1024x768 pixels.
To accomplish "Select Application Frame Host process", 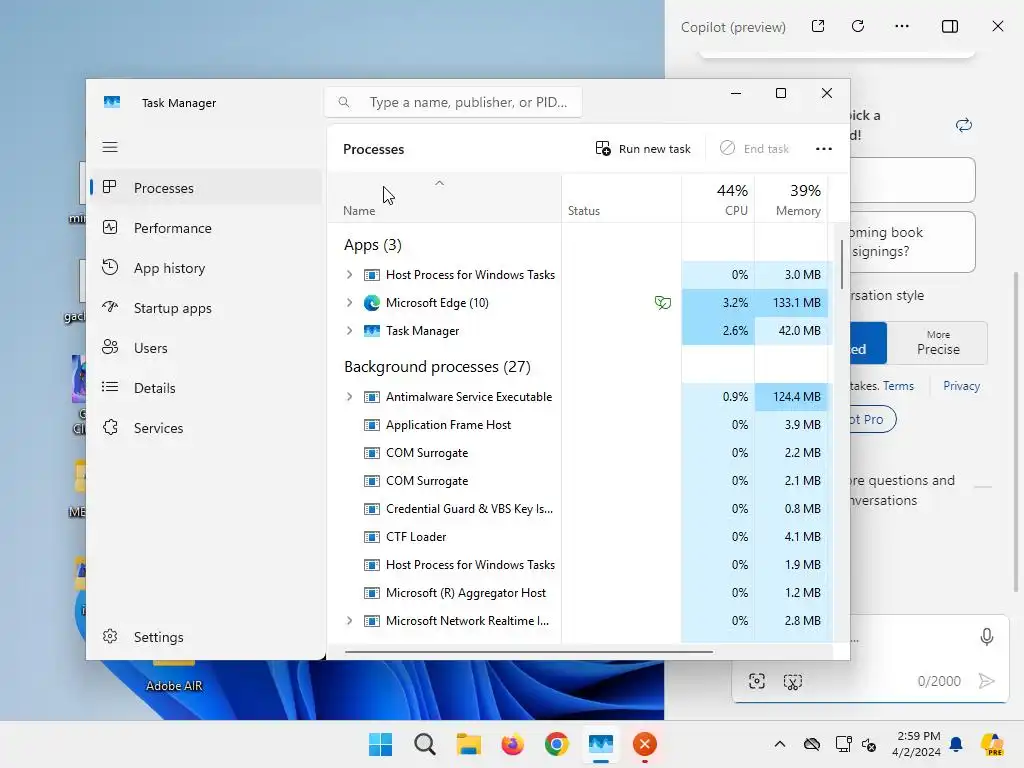I will [x=578, y=425].
